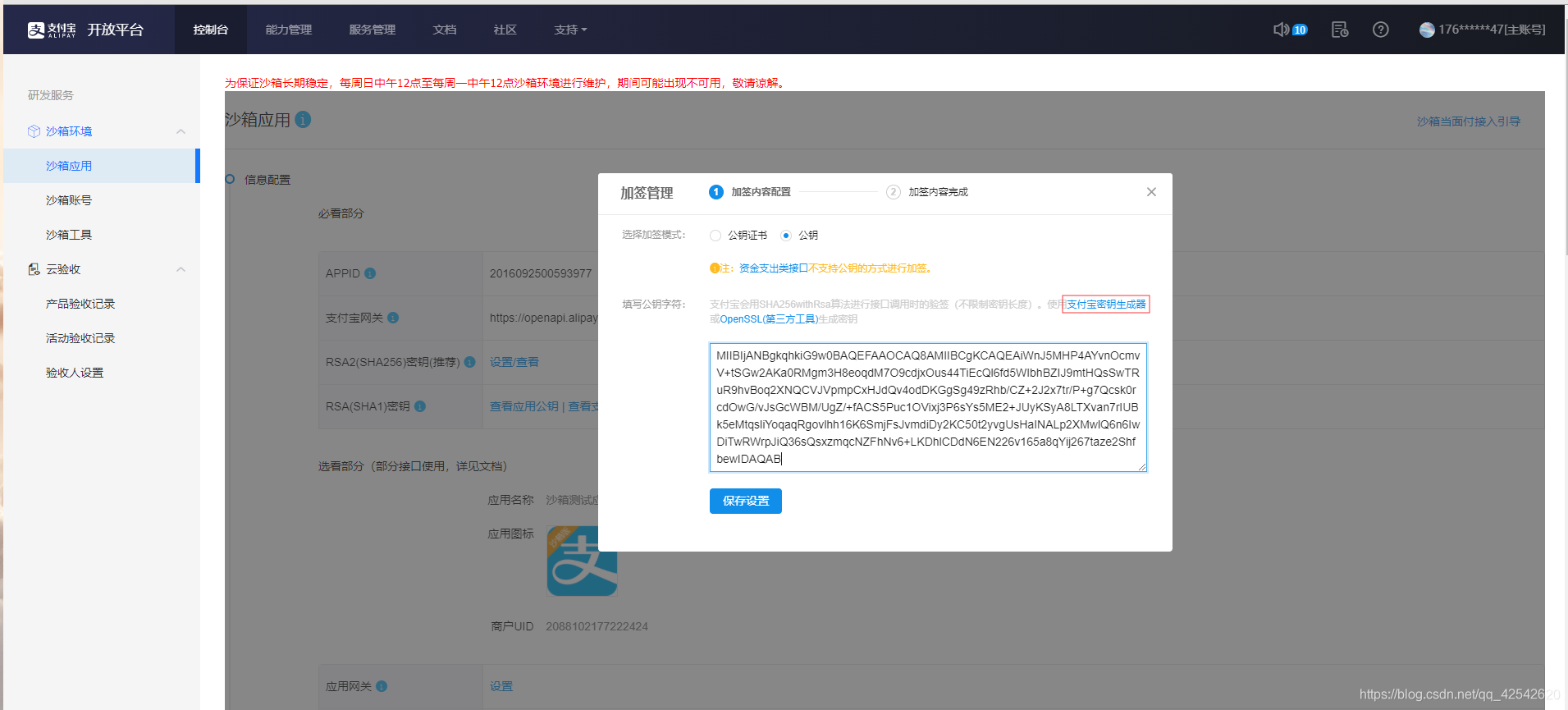
Task: Open the 支持 dropdown menu
Action: point(570,30)
